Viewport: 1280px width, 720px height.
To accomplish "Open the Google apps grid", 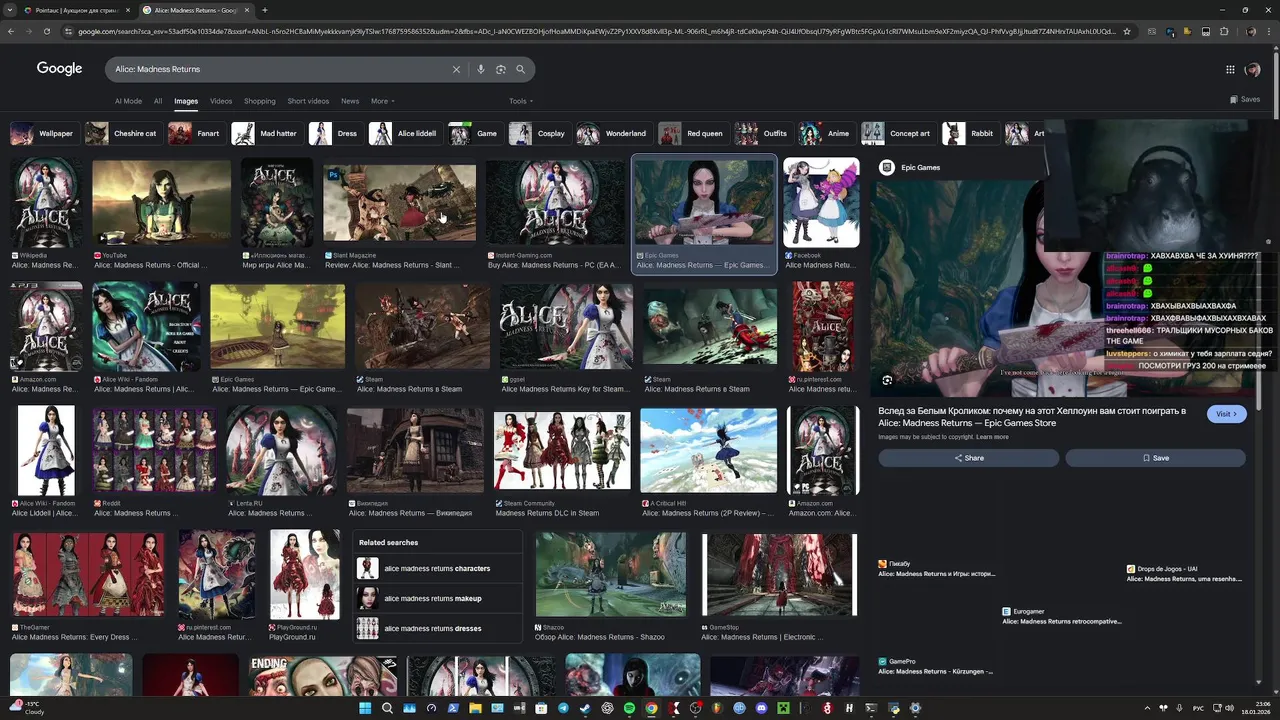I will pos(1230,69).
